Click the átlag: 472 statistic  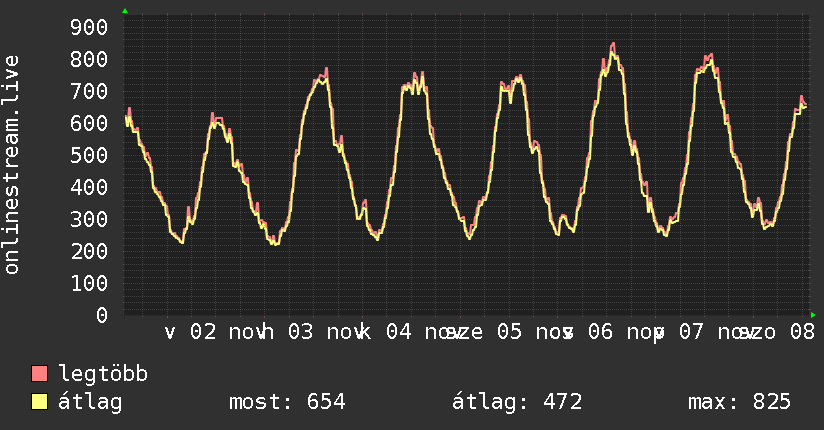click(x=517, y=402)
